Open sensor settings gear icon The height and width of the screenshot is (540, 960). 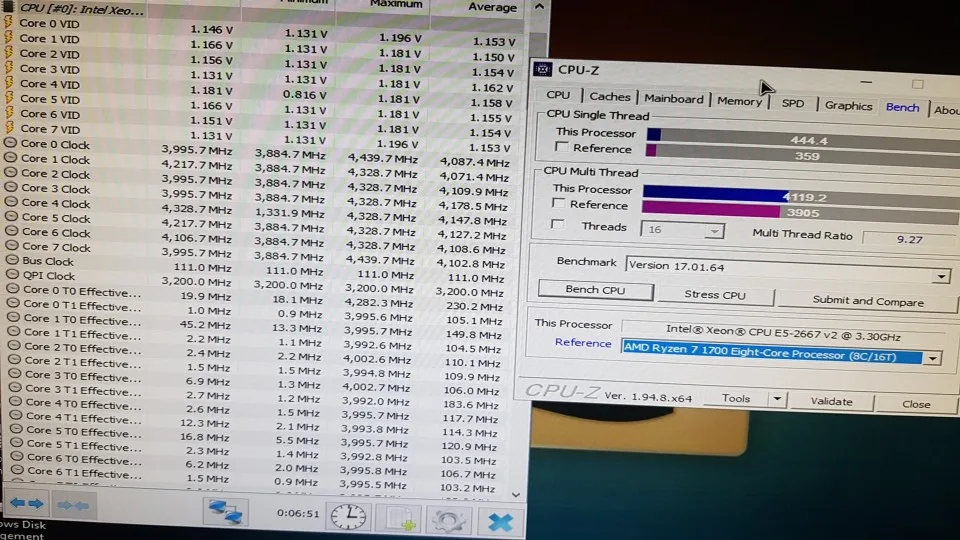(x=449, y=520)
